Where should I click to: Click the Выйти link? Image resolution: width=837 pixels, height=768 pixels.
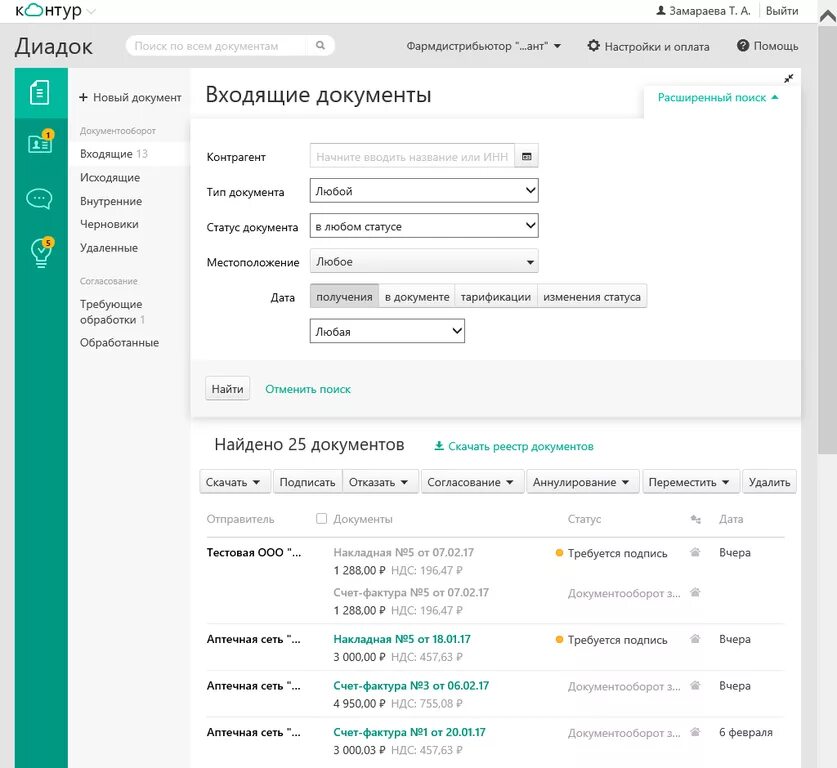(782, 11)
